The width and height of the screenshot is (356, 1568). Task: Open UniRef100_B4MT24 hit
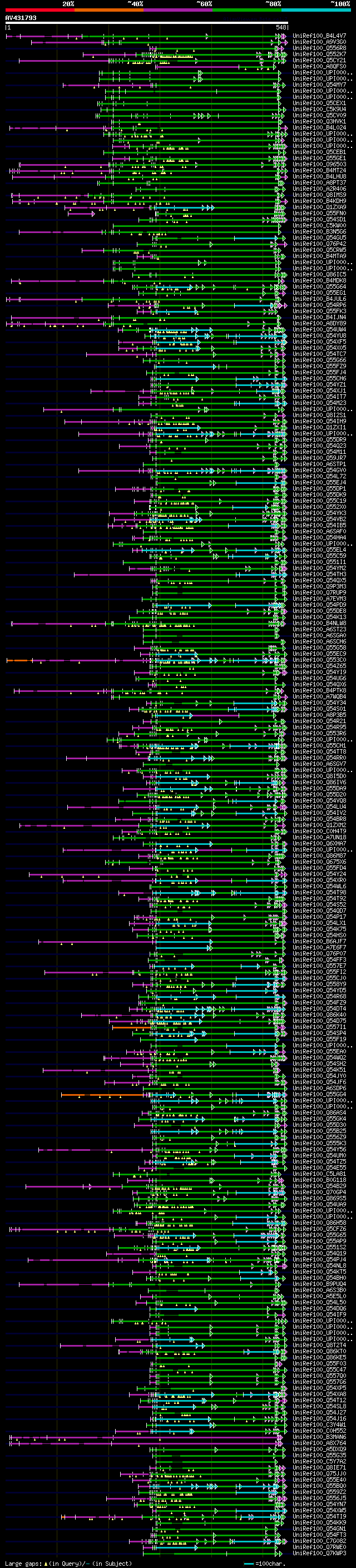click(319, 170)
